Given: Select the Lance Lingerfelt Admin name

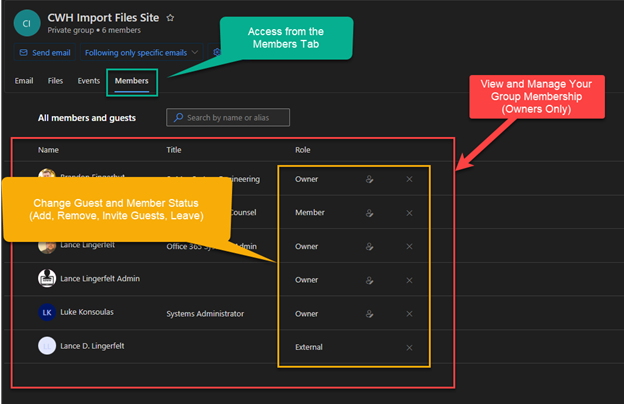Looking at the screenshot, I should [x=100, y=279].
